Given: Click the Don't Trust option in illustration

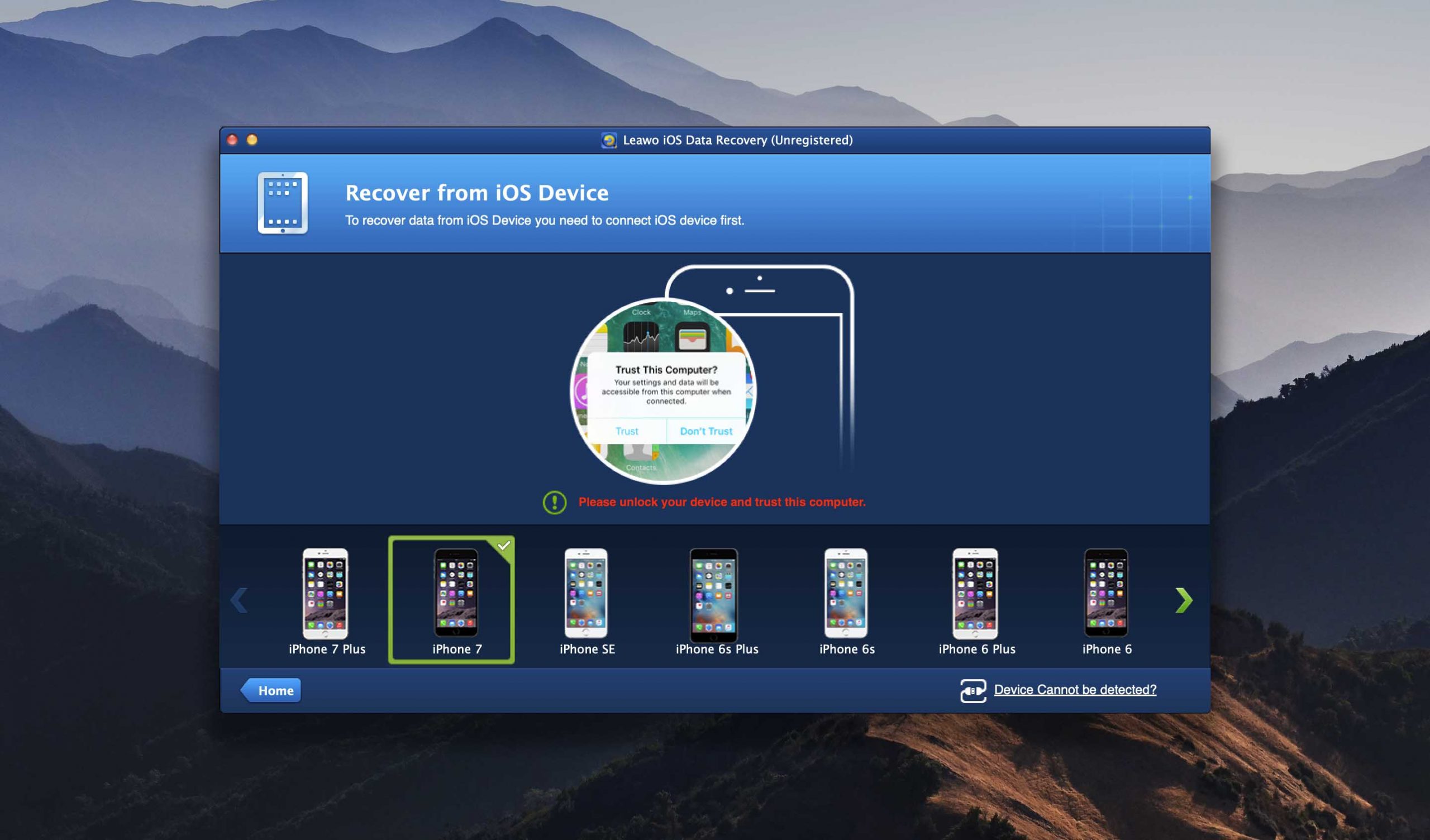Looking at the screenshot, I should pyautogui.click(x=706, y=431).
